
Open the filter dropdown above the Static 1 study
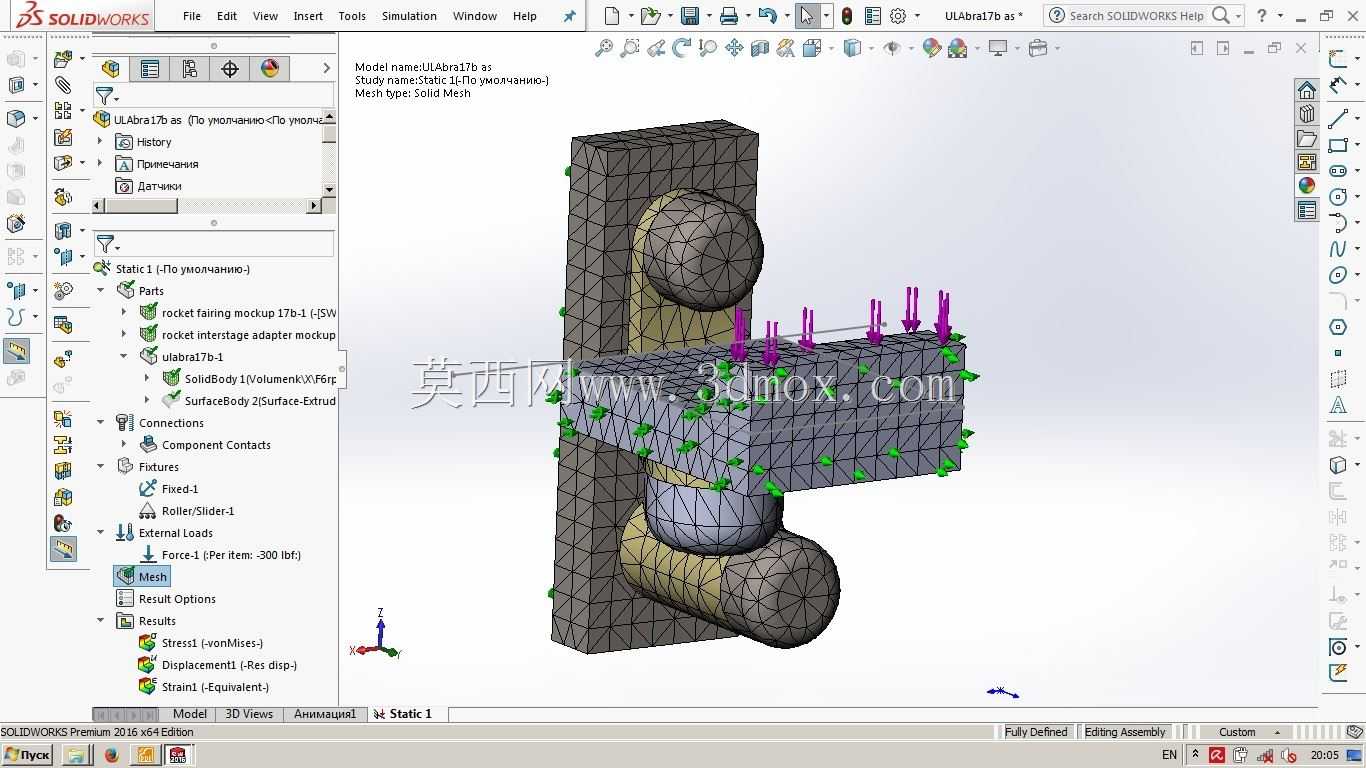107,244
